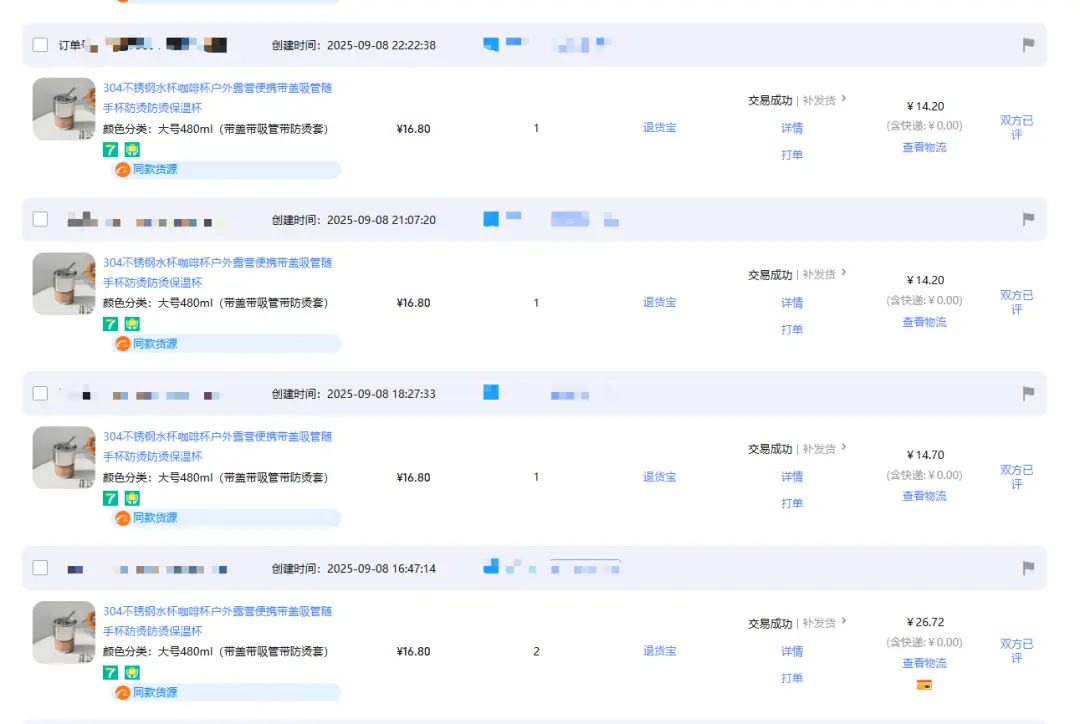
Task: Click the green 7-day icon in the first order
Action: coord(111,149)
